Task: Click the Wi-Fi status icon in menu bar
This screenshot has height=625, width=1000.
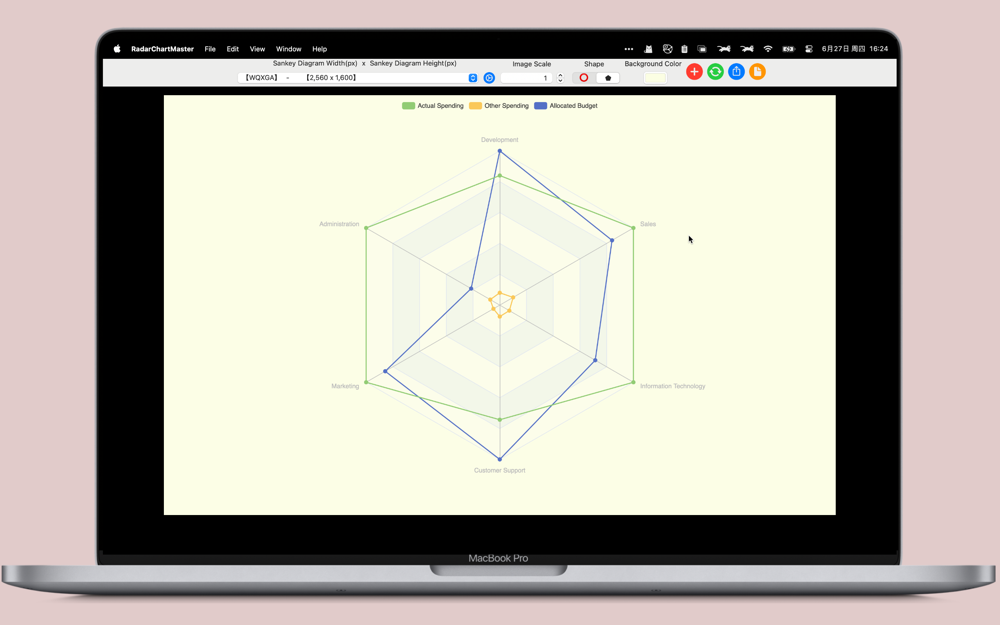Action: pyautogui.click(x=768, y=49)
